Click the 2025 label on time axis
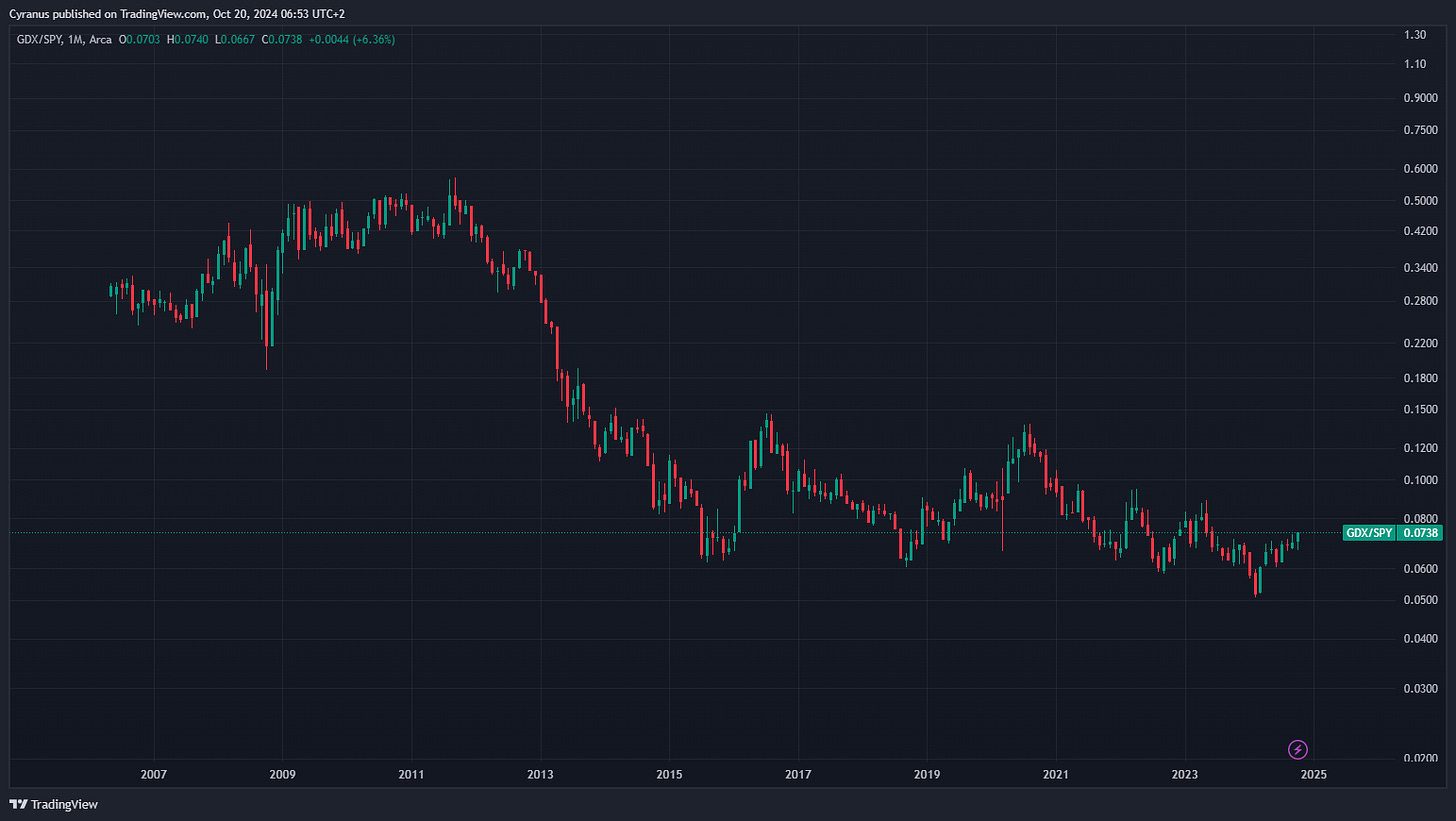 coord(1314,774)
